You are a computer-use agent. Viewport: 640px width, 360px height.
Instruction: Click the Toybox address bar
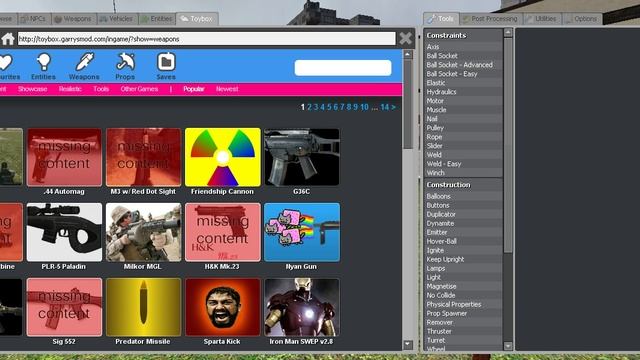coord(207,39)
